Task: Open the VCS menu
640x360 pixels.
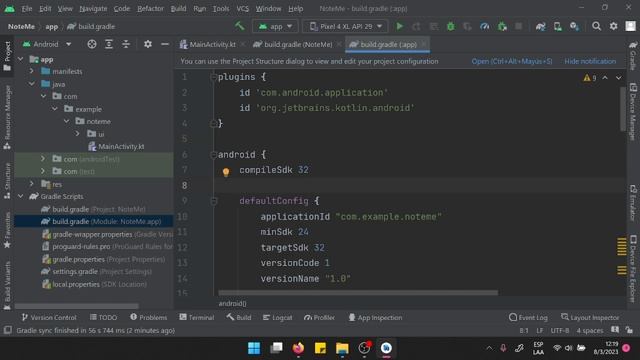Action: [x=242, y=9]
